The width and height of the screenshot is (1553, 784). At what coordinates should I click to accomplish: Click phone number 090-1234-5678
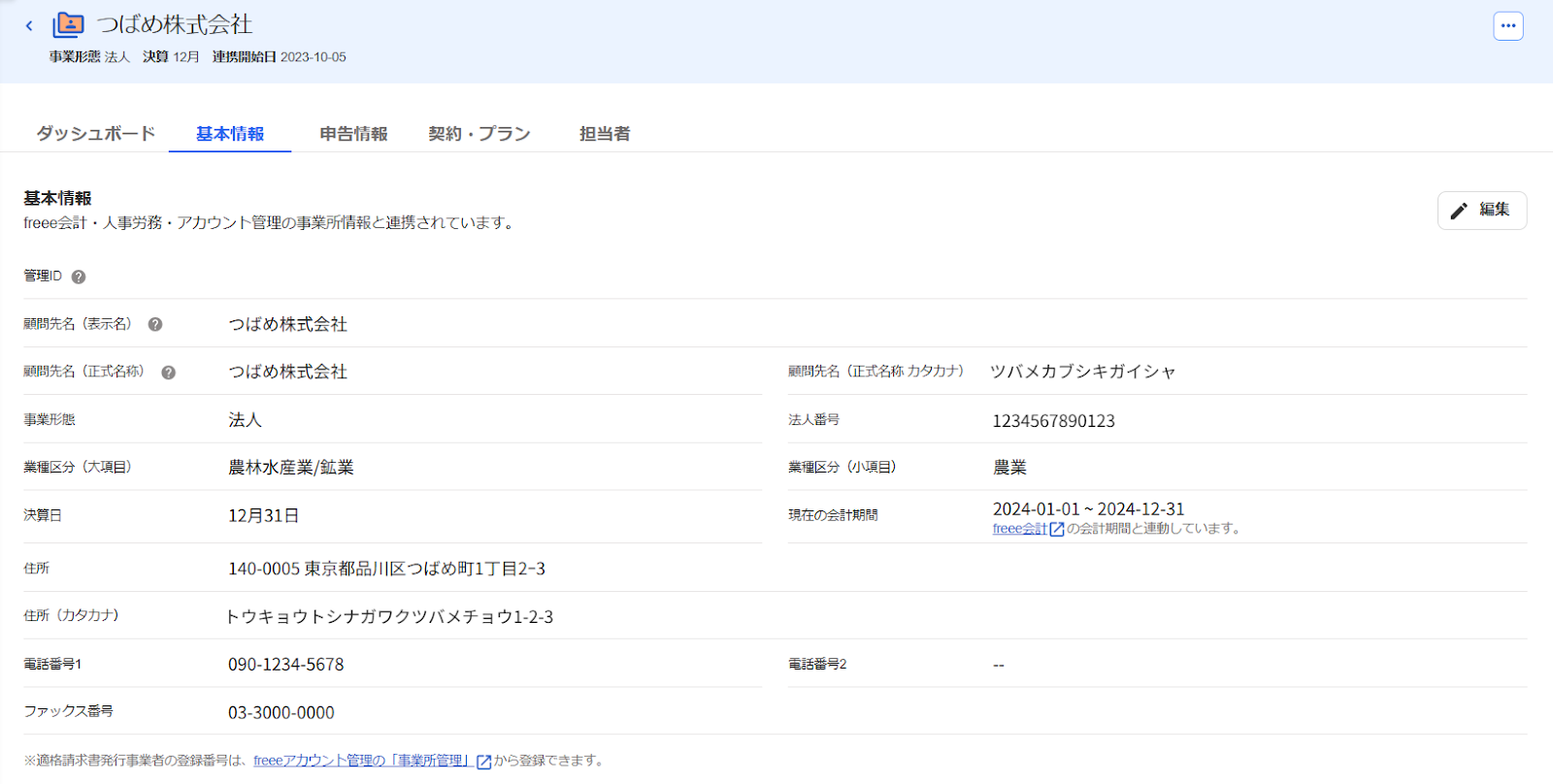coord(285,665)
